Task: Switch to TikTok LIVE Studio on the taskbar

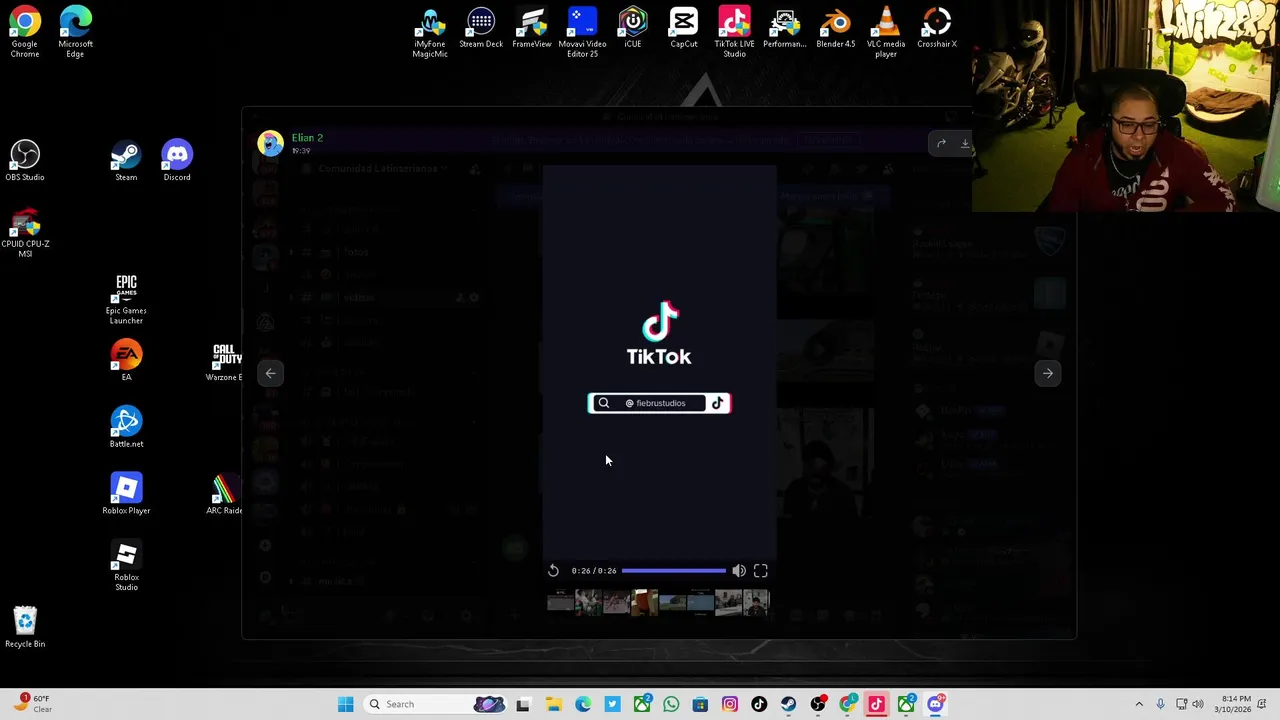Action: pos(877,704)
